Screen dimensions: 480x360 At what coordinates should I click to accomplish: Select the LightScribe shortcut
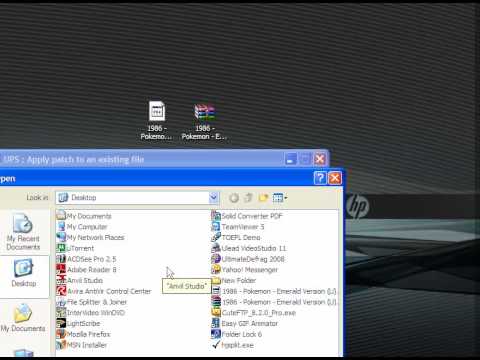coord(78,323)
